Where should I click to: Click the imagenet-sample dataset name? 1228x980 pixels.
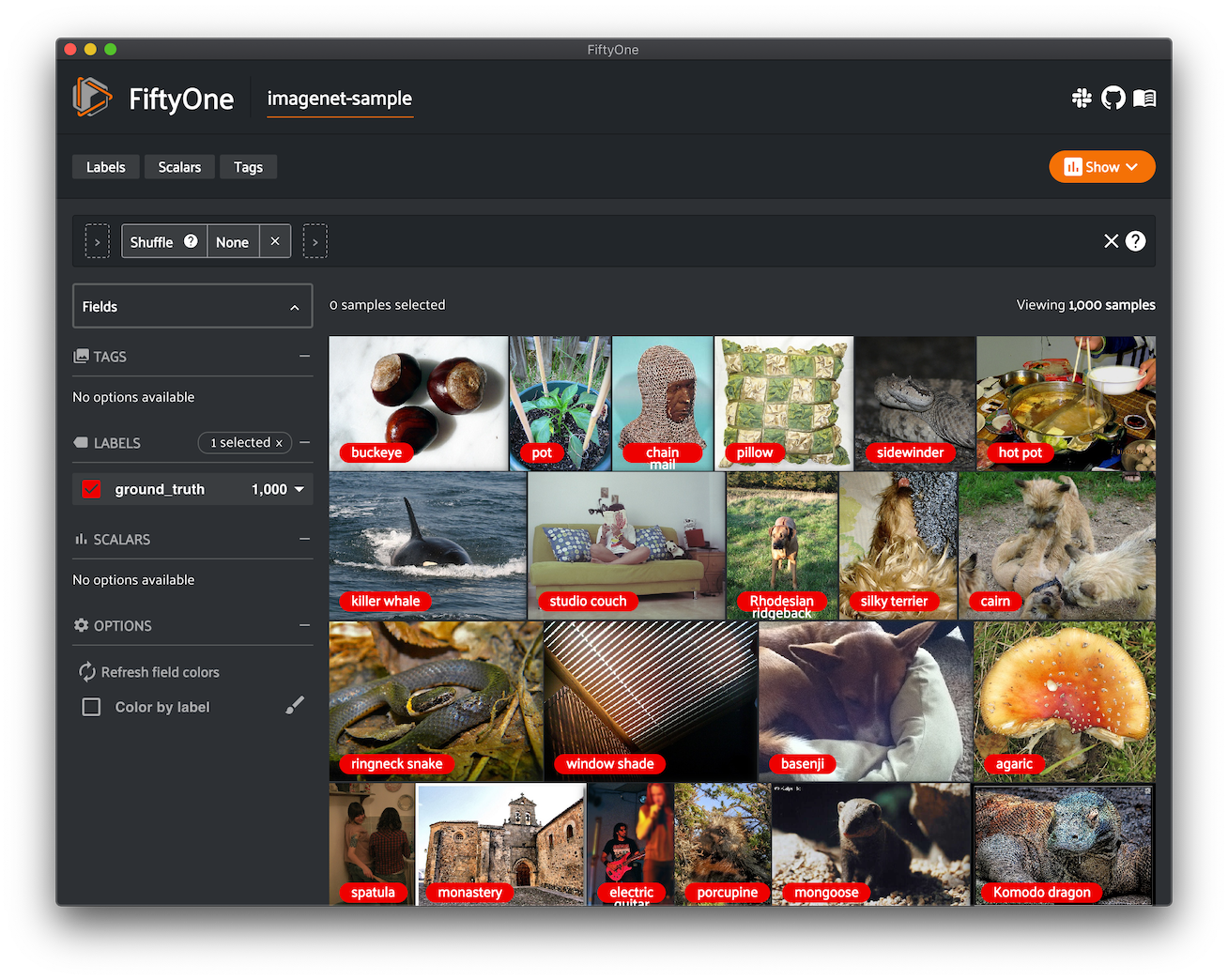[x=339, y=99]
